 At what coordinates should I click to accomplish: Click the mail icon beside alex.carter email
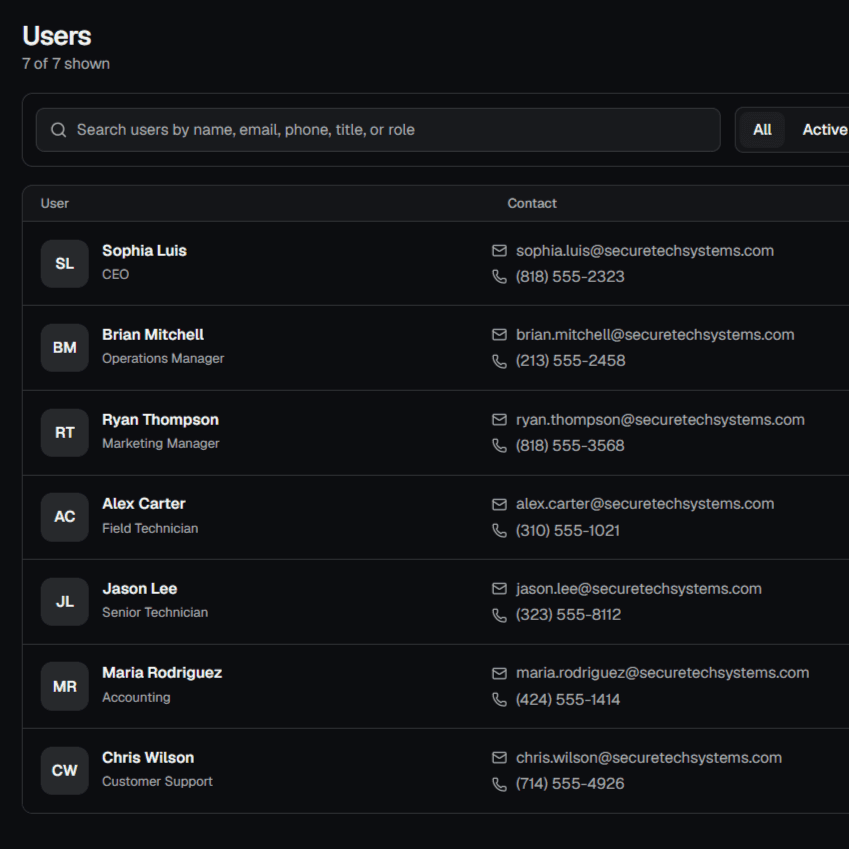(499, 504)
